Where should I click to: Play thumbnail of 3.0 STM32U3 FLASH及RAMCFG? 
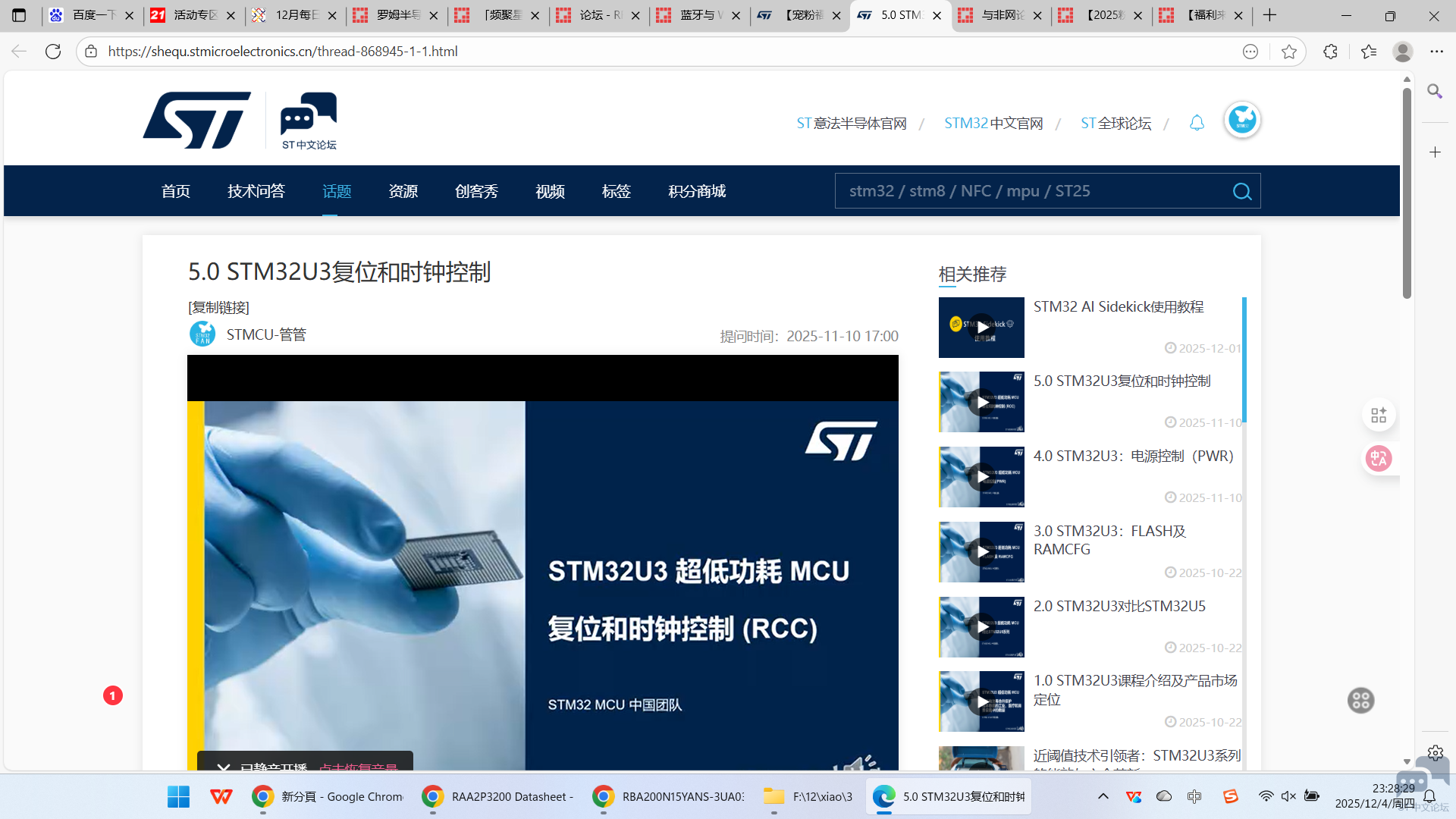tap(981, 552)
